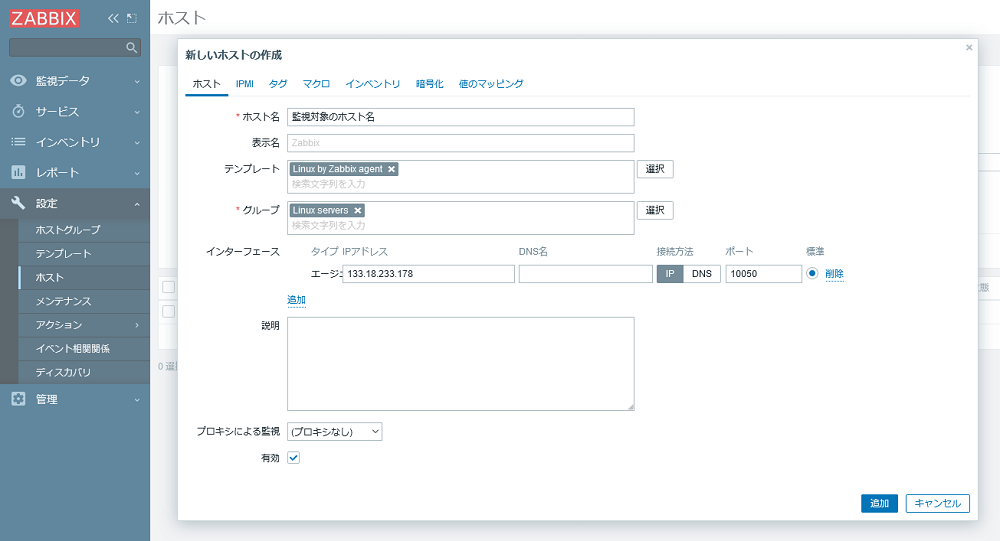Switch to the マクロ tab
The width and height of the screenshot is (1000, 541).
point(316,84)
